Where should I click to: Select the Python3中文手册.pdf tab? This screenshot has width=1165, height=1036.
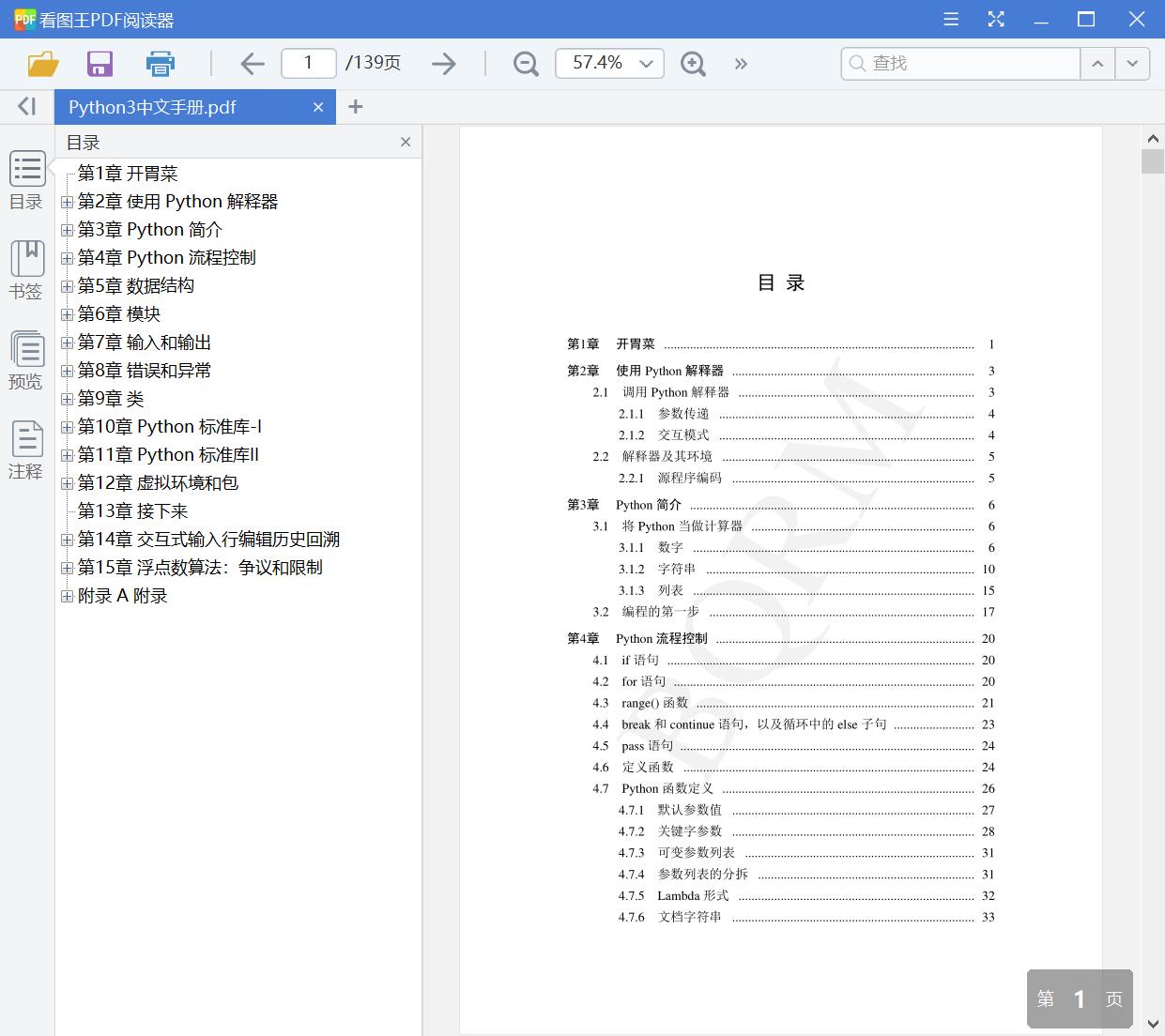150,107
